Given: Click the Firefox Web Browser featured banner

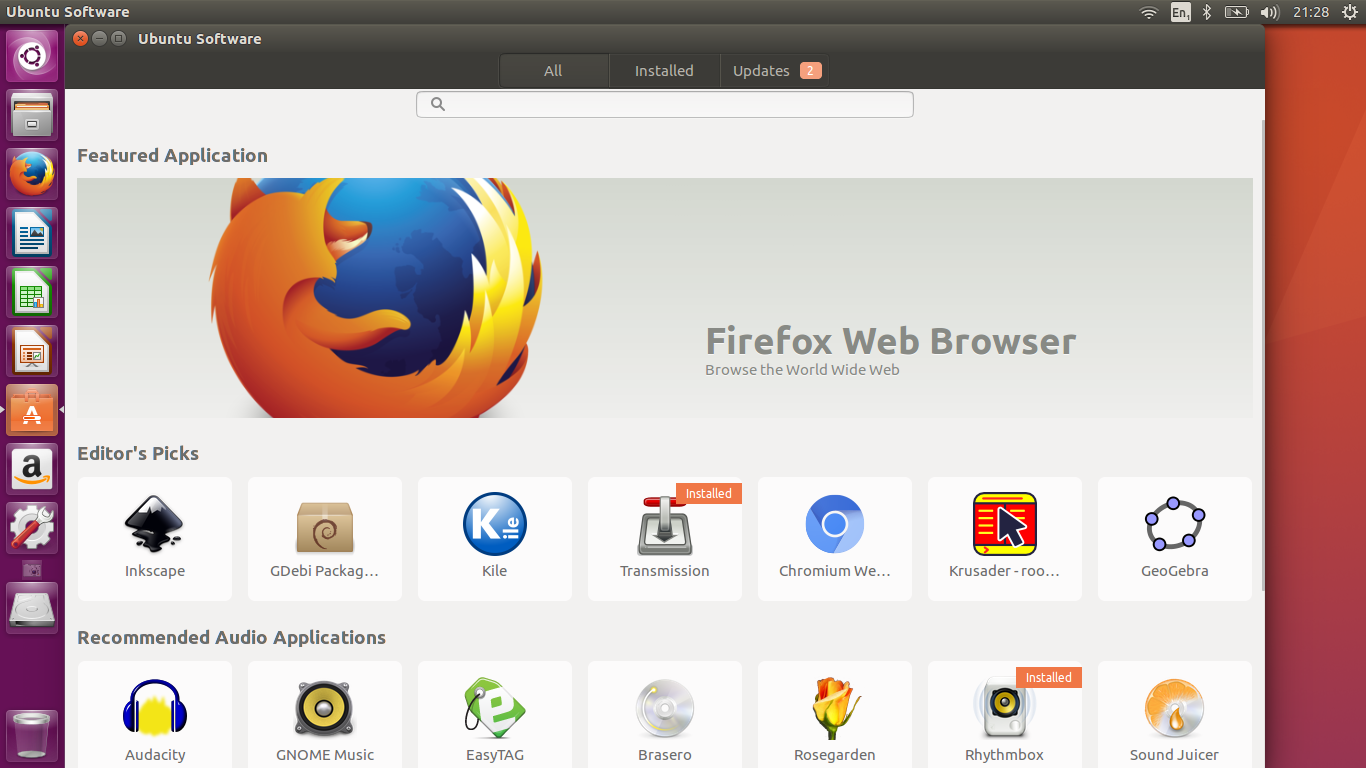Looking at the screenshot, I should 664,298.
